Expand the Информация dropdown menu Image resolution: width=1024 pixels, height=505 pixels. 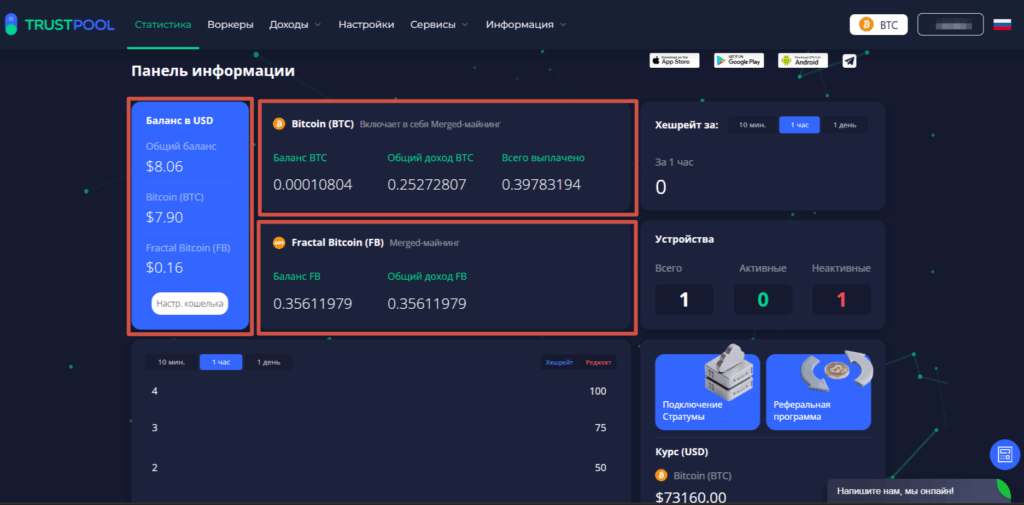[525, 24]
